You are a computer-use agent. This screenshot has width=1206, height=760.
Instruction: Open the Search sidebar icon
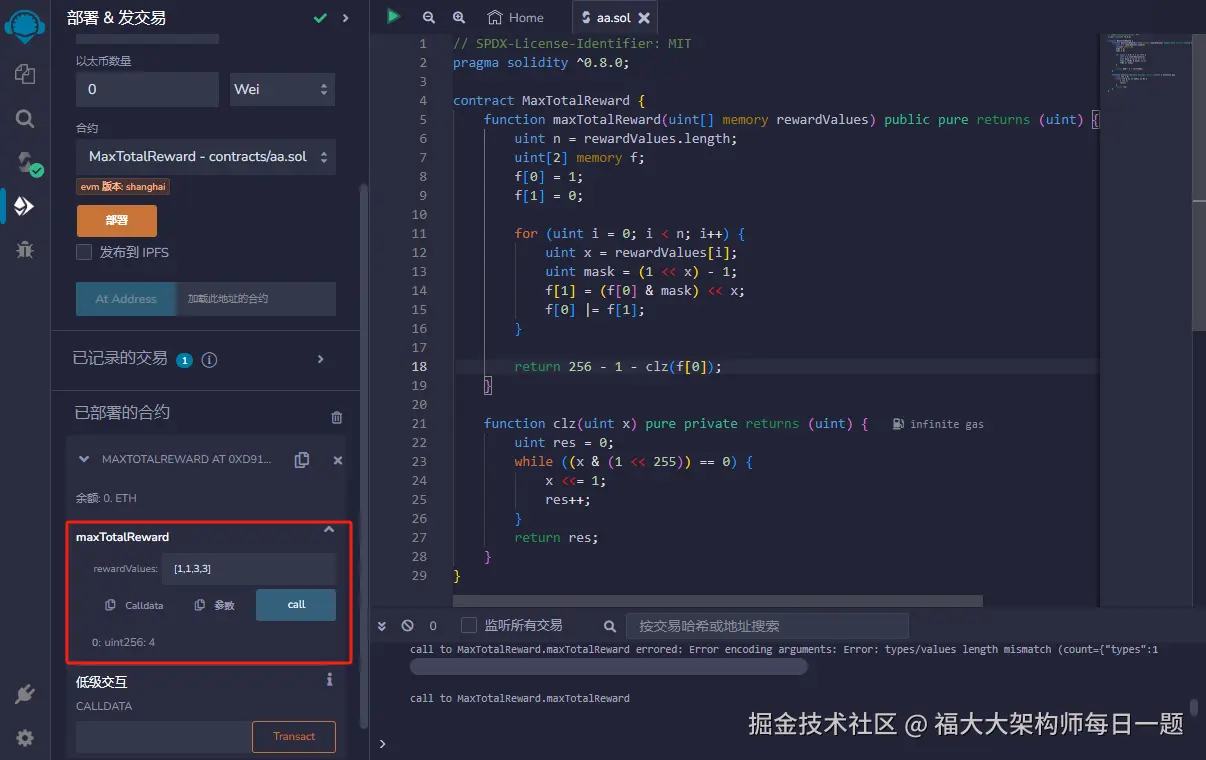click(25, 119)
